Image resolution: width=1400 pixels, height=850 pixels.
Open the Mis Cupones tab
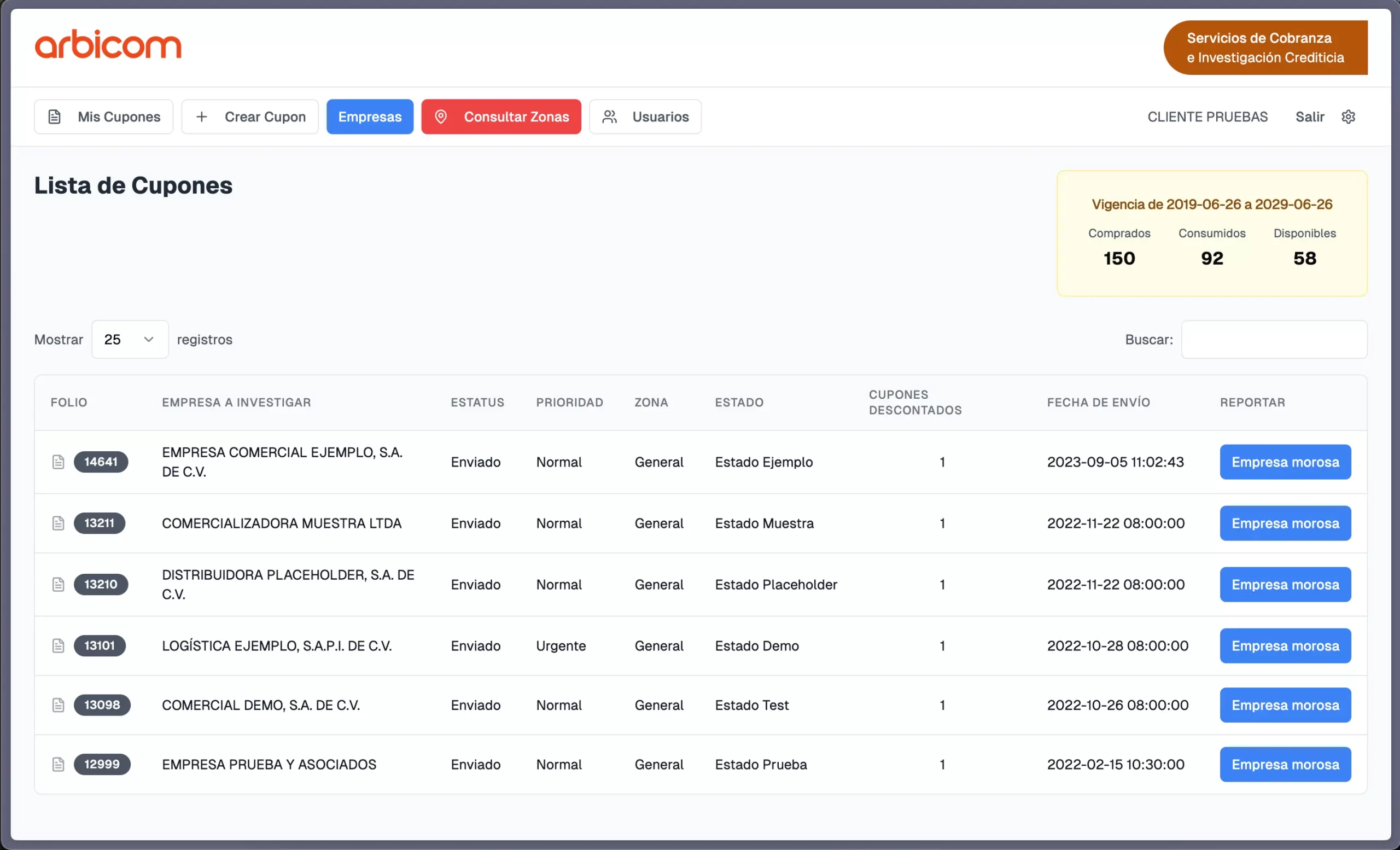(103, 117)
